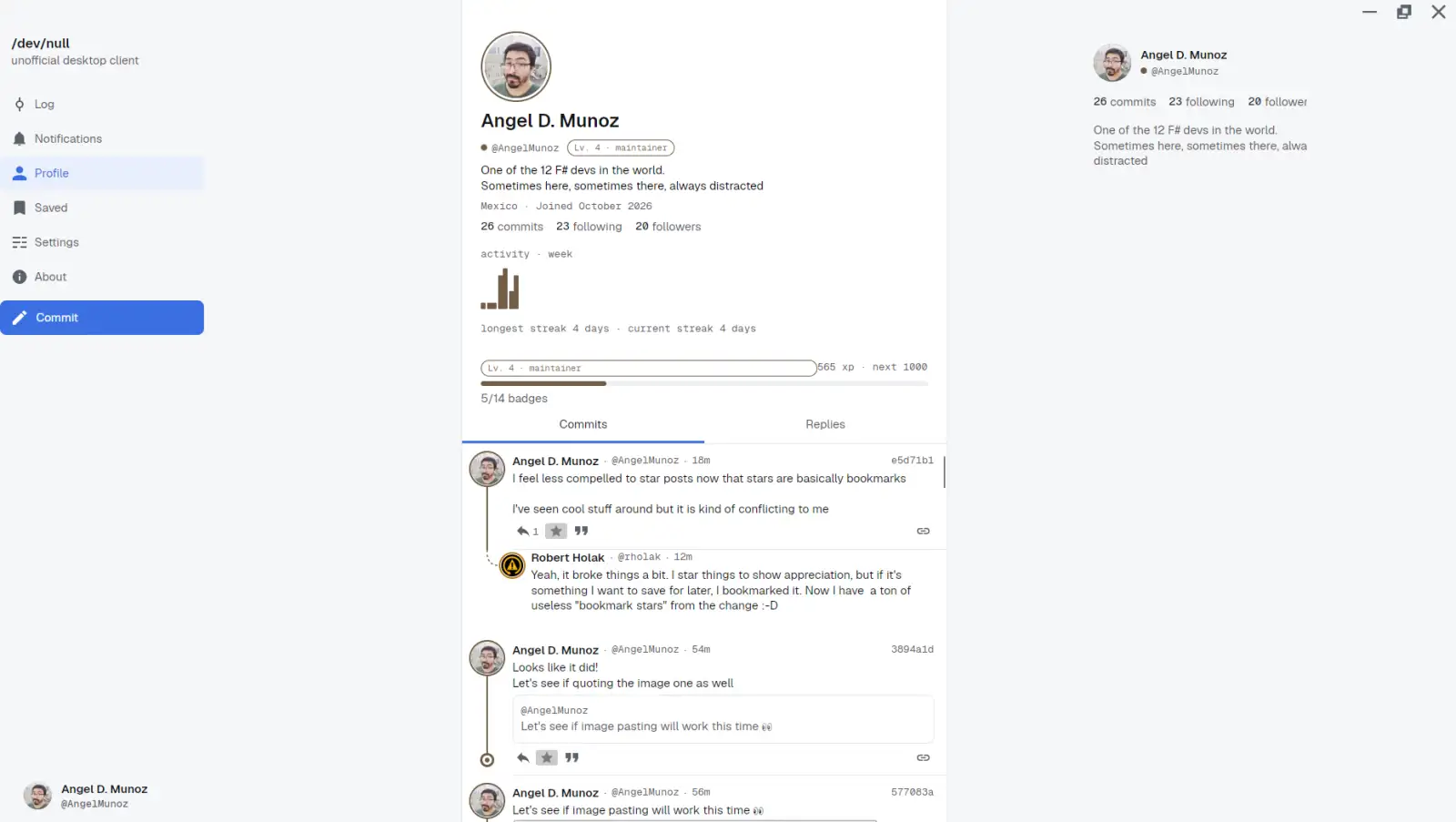Click the 23 following link
Viewport: 1456px width, 822px height.
(589, 227)
